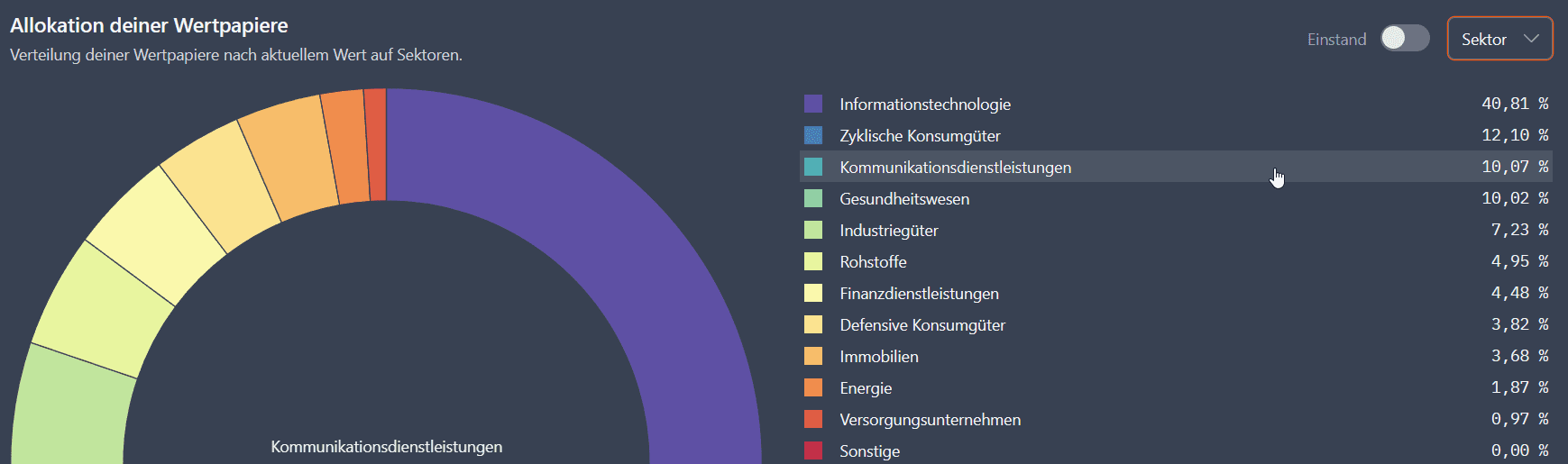Click the Rohstoffe legend swatch
1568x464 pixels.
tap(813, 261)
